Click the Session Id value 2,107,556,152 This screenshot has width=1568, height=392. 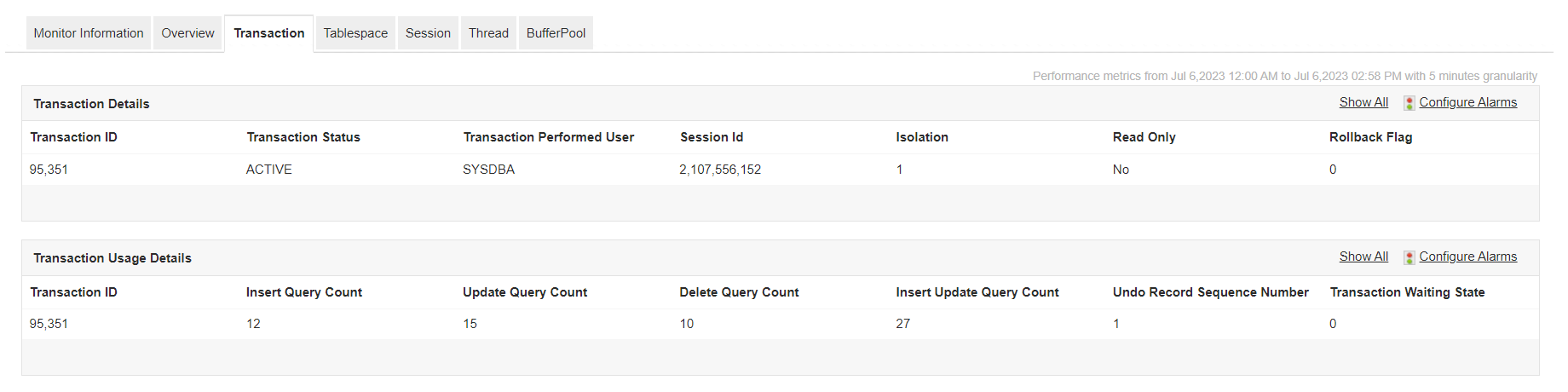click(x=720, y=170)
